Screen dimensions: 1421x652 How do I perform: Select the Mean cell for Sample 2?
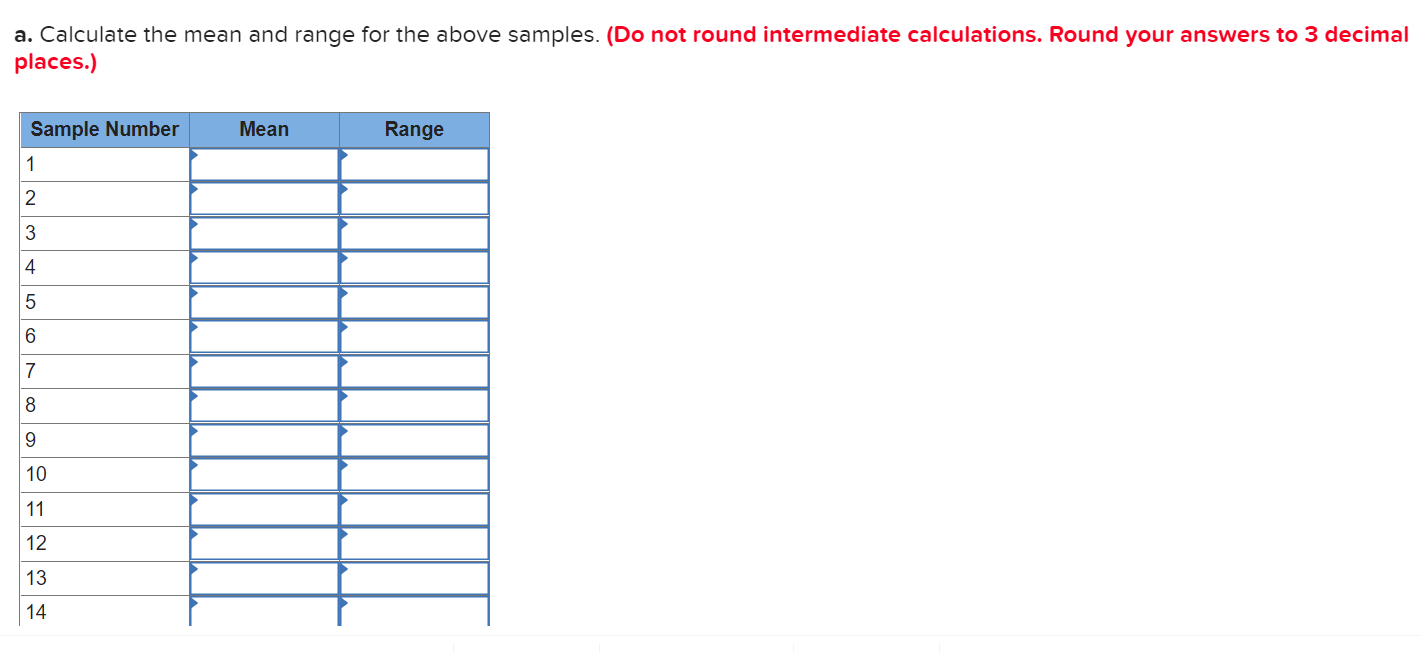click(264, 198)
